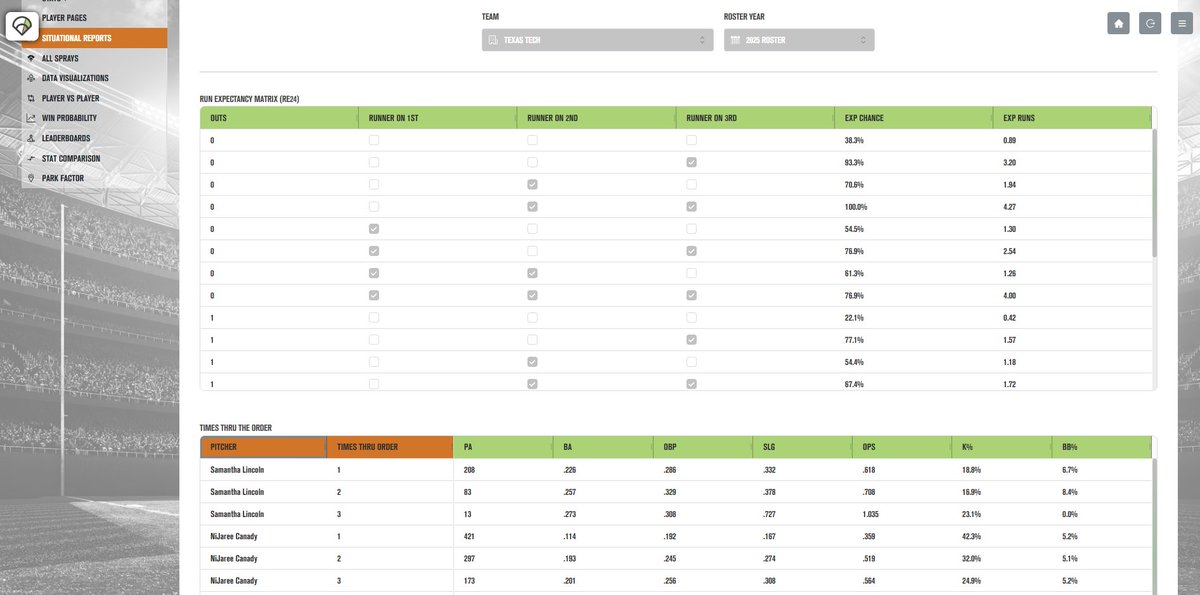Sort by the BB% column header
The width and height of the screenshot is (1200, 595).
(1101, 447)
